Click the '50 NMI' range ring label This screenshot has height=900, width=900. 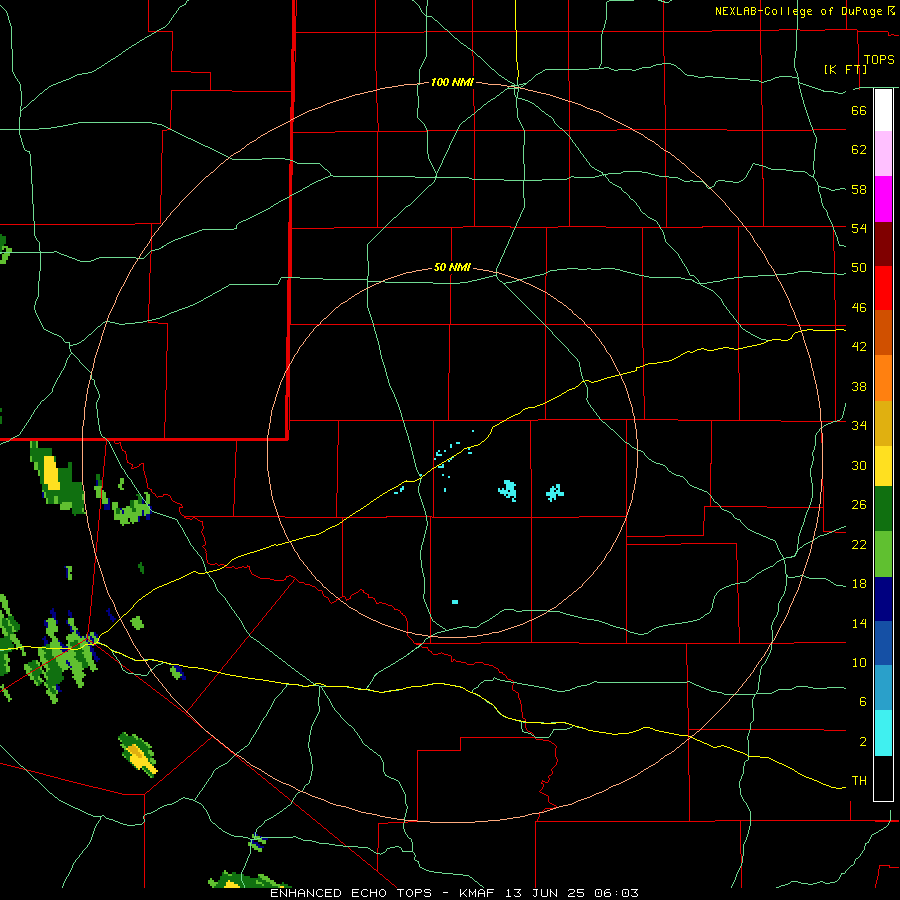pos(452,267)
